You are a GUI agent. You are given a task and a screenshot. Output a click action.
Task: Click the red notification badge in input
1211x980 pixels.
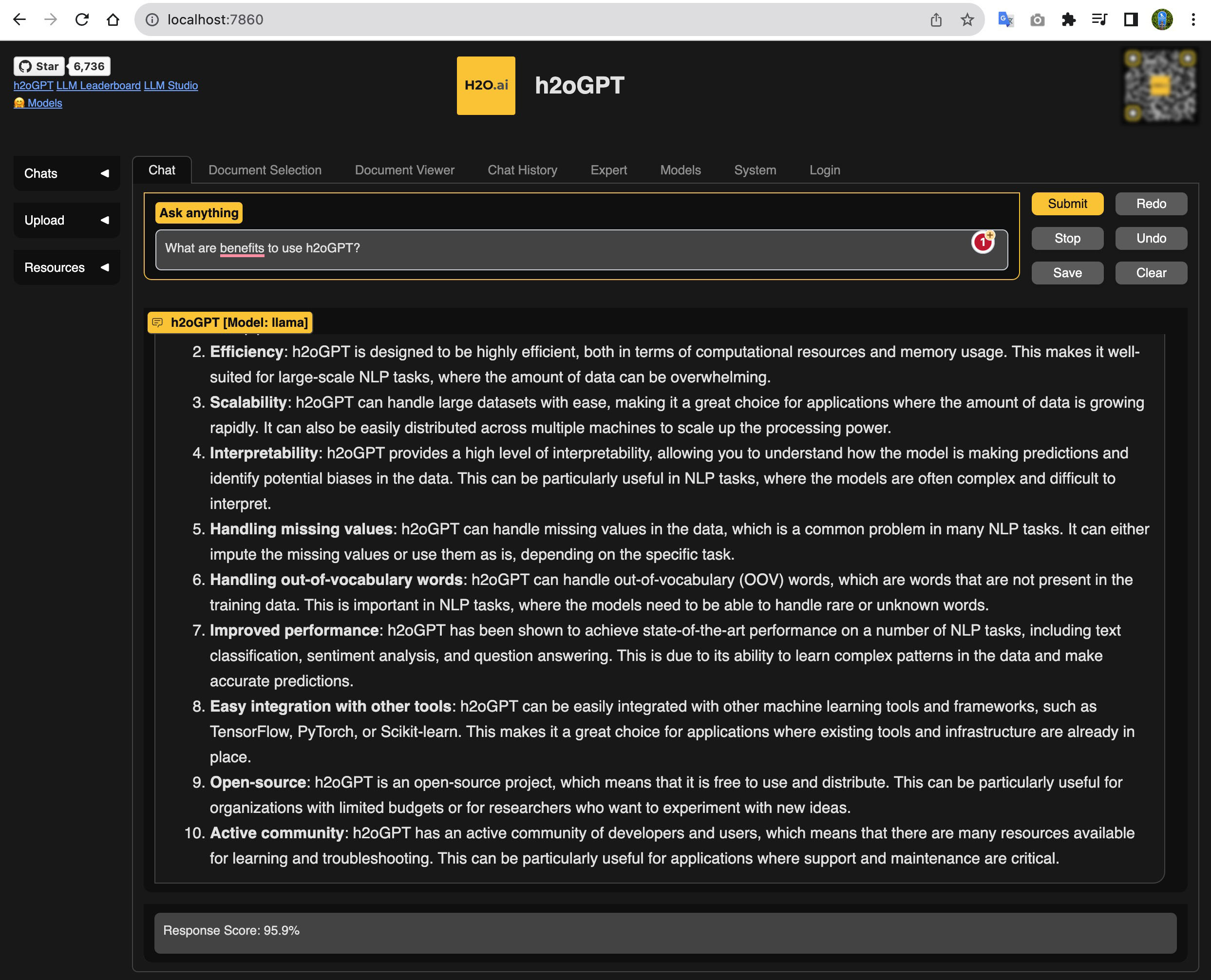[983, 243]
